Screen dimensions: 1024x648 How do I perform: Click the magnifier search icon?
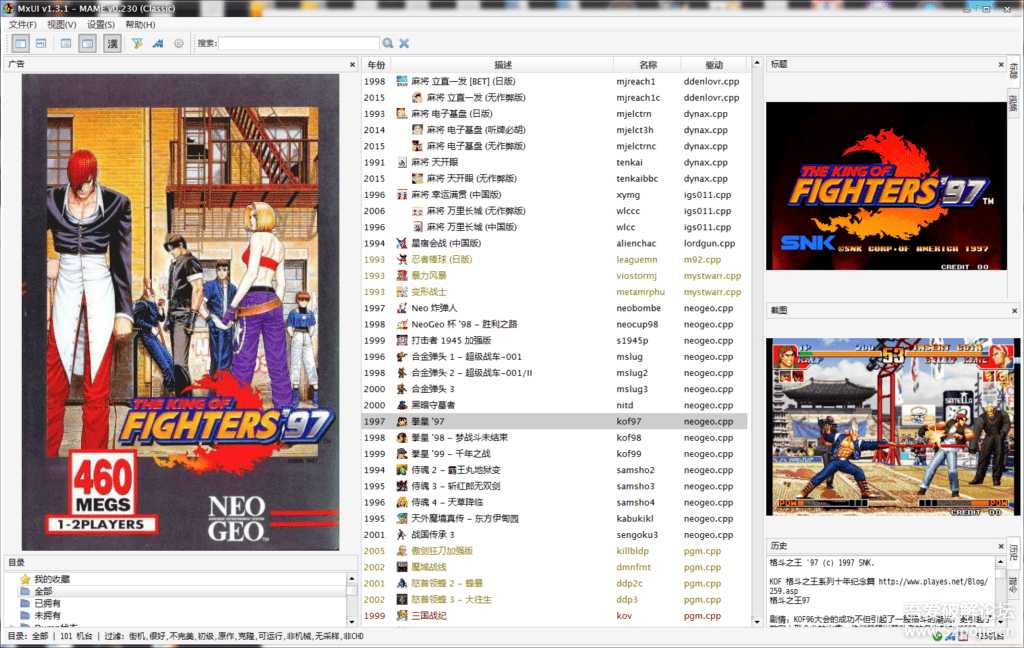click(388, 43)
